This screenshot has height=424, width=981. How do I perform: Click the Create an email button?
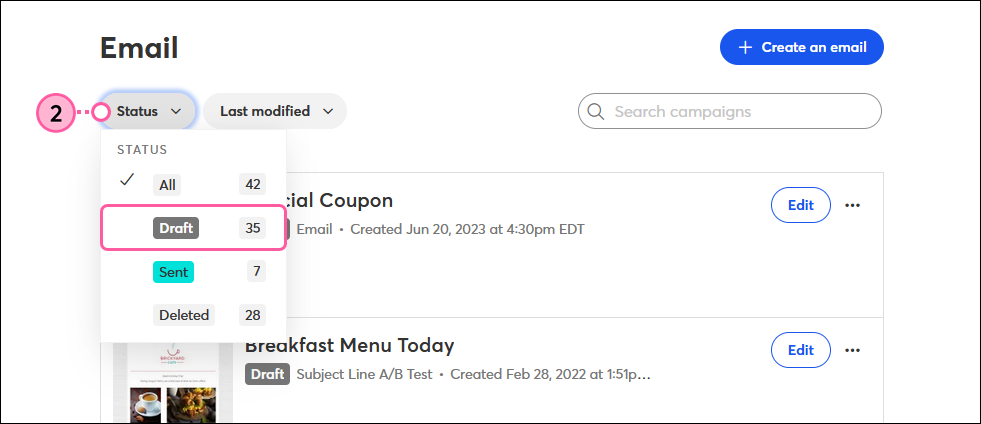801,48
